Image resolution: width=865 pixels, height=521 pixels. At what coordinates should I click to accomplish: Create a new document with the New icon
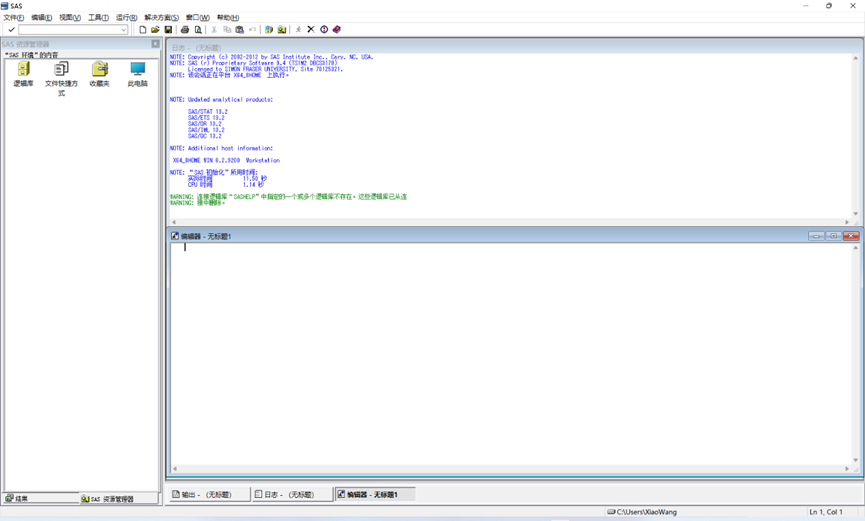point(143,29)
